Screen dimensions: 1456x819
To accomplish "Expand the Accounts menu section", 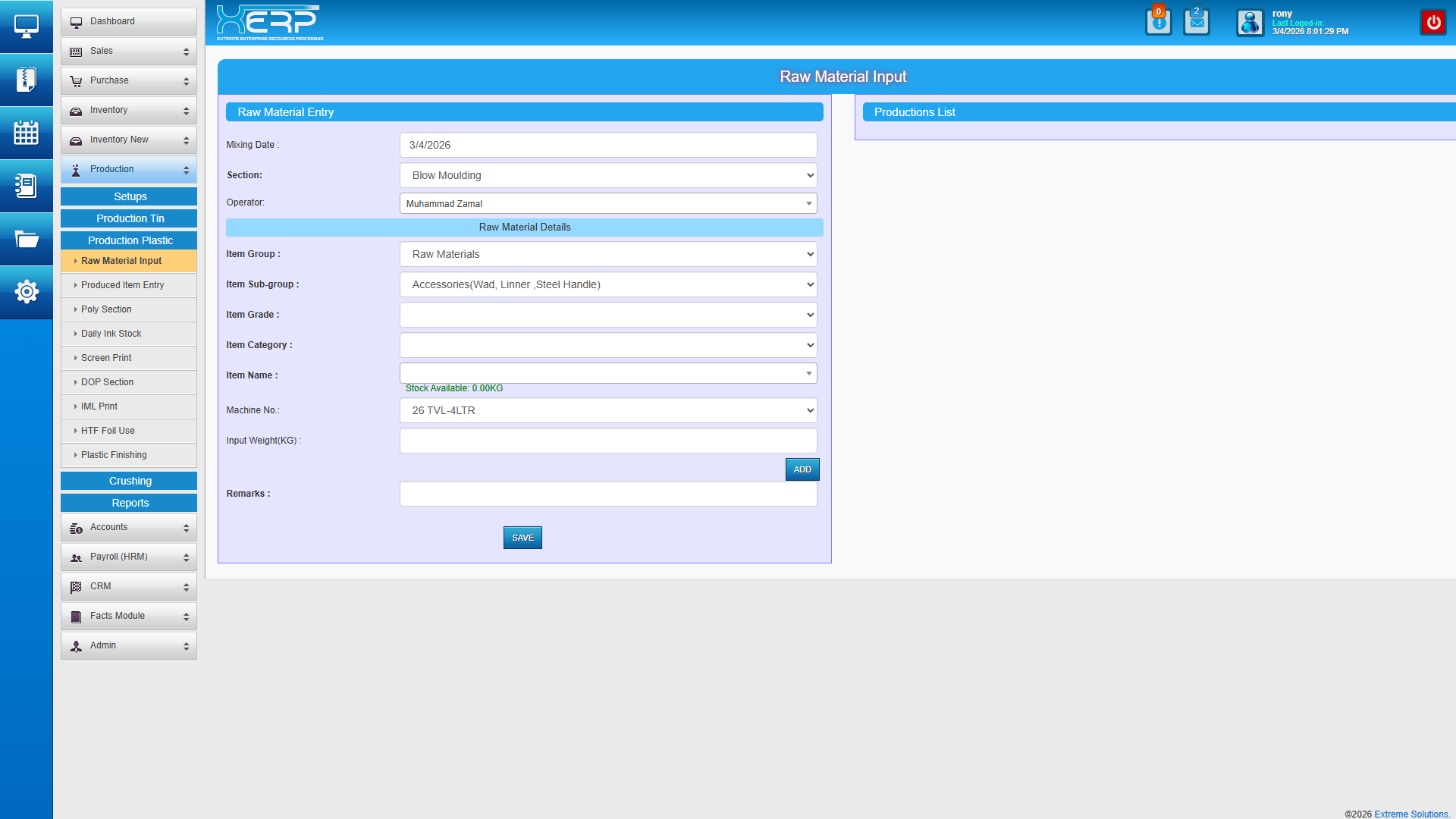I will pos(129,527).
